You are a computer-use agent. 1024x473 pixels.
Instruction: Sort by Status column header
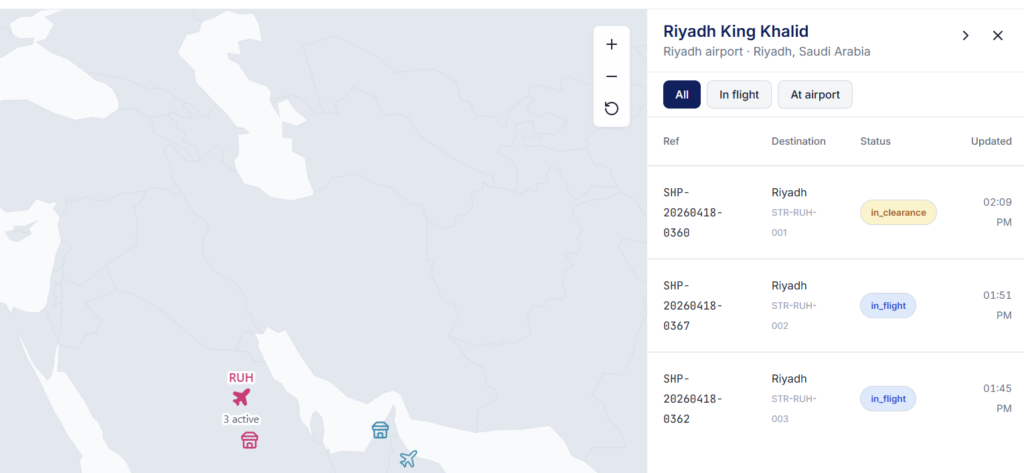[x=875, y=141]
